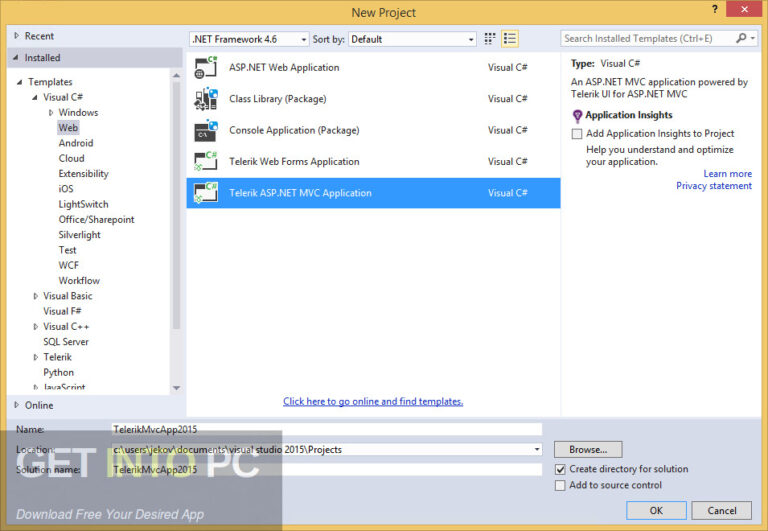Select Class Library (Package) template row
Image resolution: width=768 pixels, height=531 pixels.
pyautogui.click(x=373, y=99)
